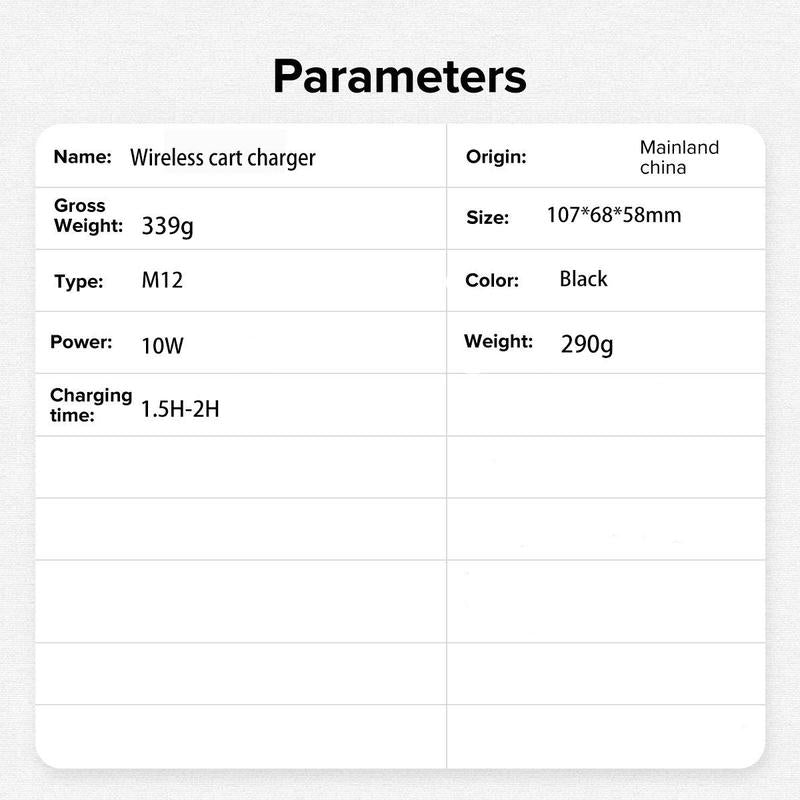
Task: Select the Size label
Action: click(x=488, y=218)
